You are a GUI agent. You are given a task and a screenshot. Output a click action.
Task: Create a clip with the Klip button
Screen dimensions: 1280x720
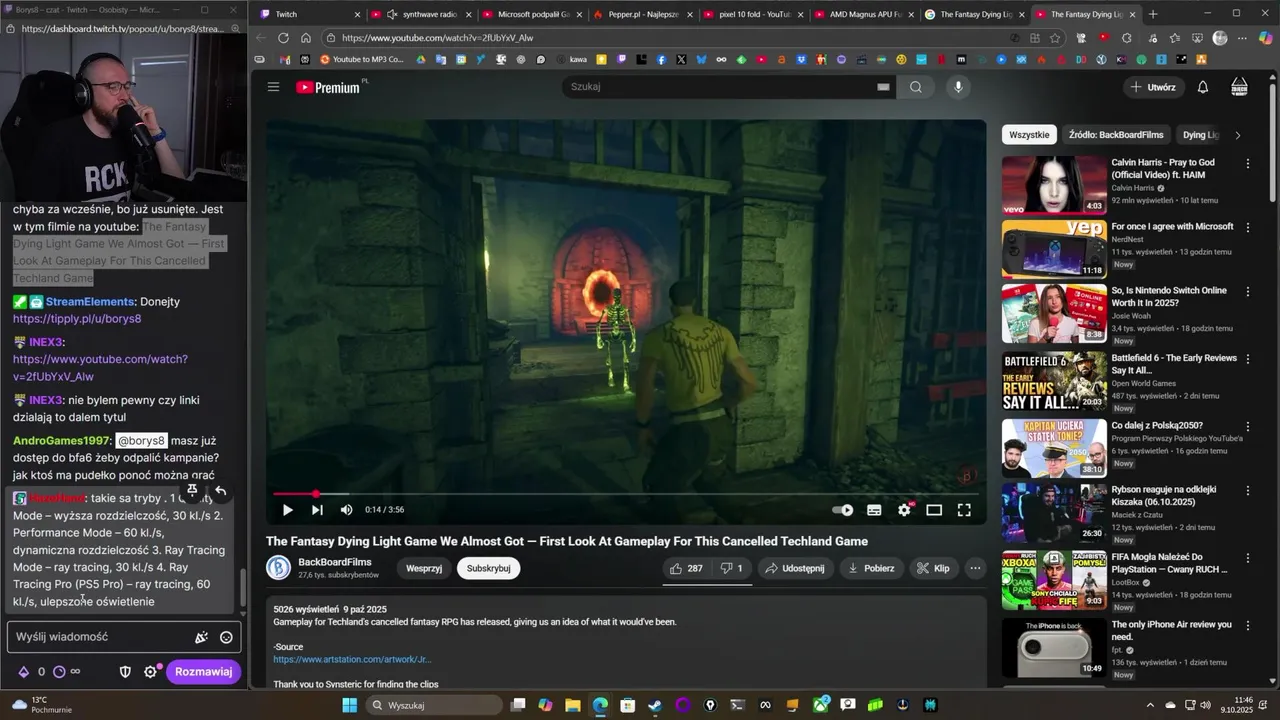click(x=933, y=568)
